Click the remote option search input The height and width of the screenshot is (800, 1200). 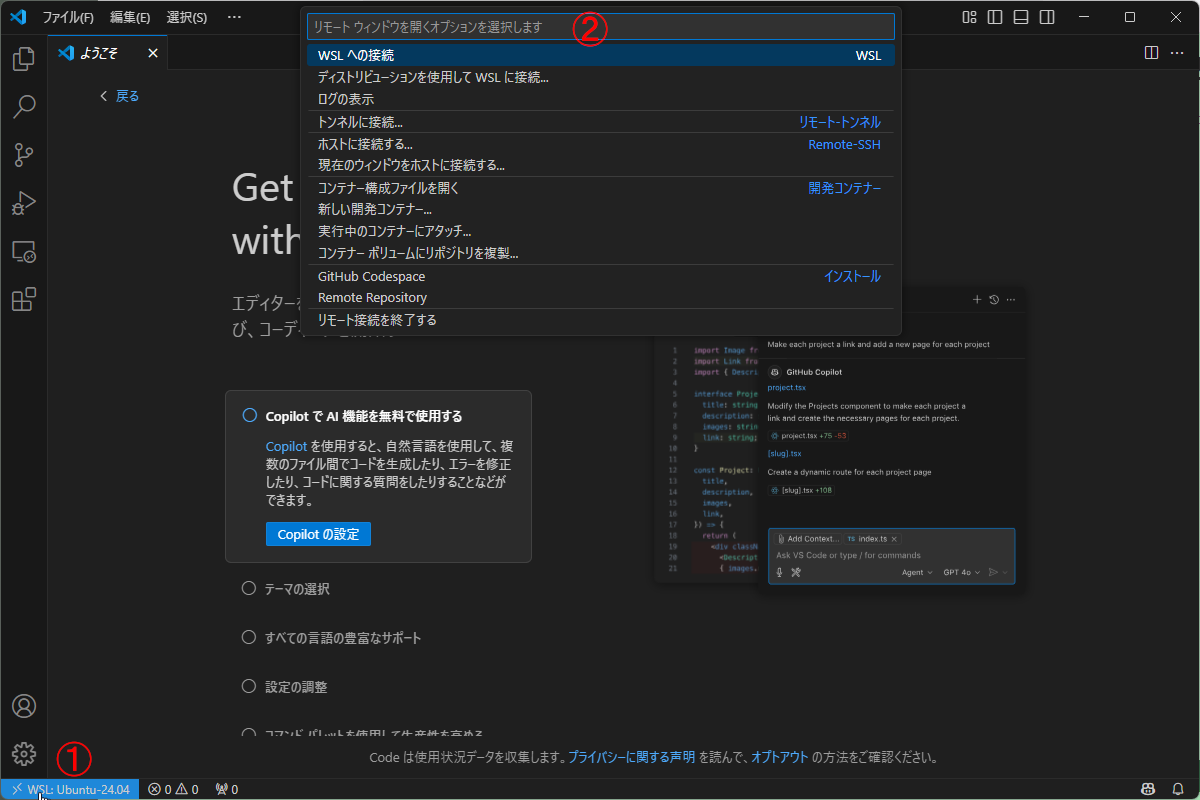(601, 27)
